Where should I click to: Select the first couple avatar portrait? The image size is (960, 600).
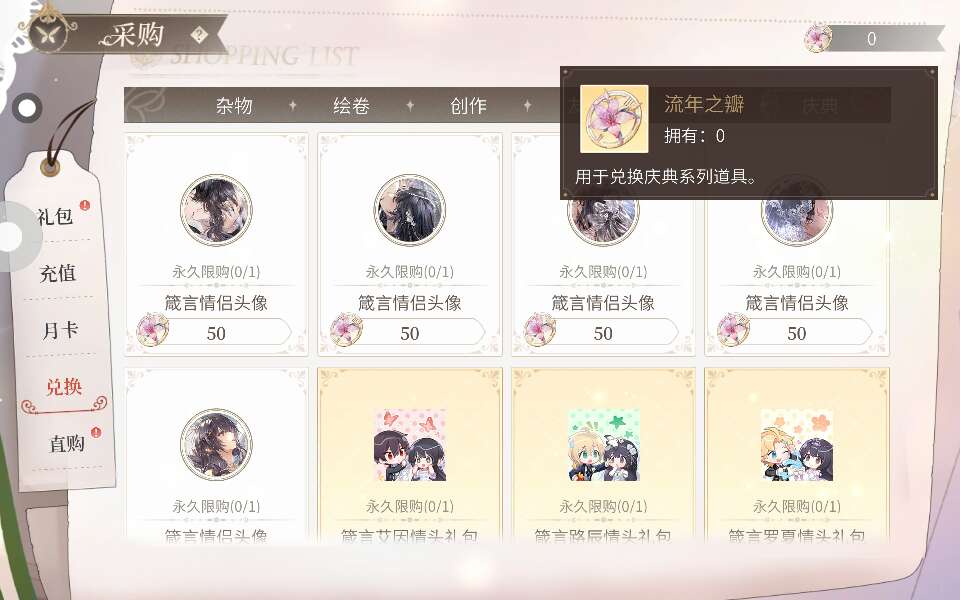[x=216, y=210]
